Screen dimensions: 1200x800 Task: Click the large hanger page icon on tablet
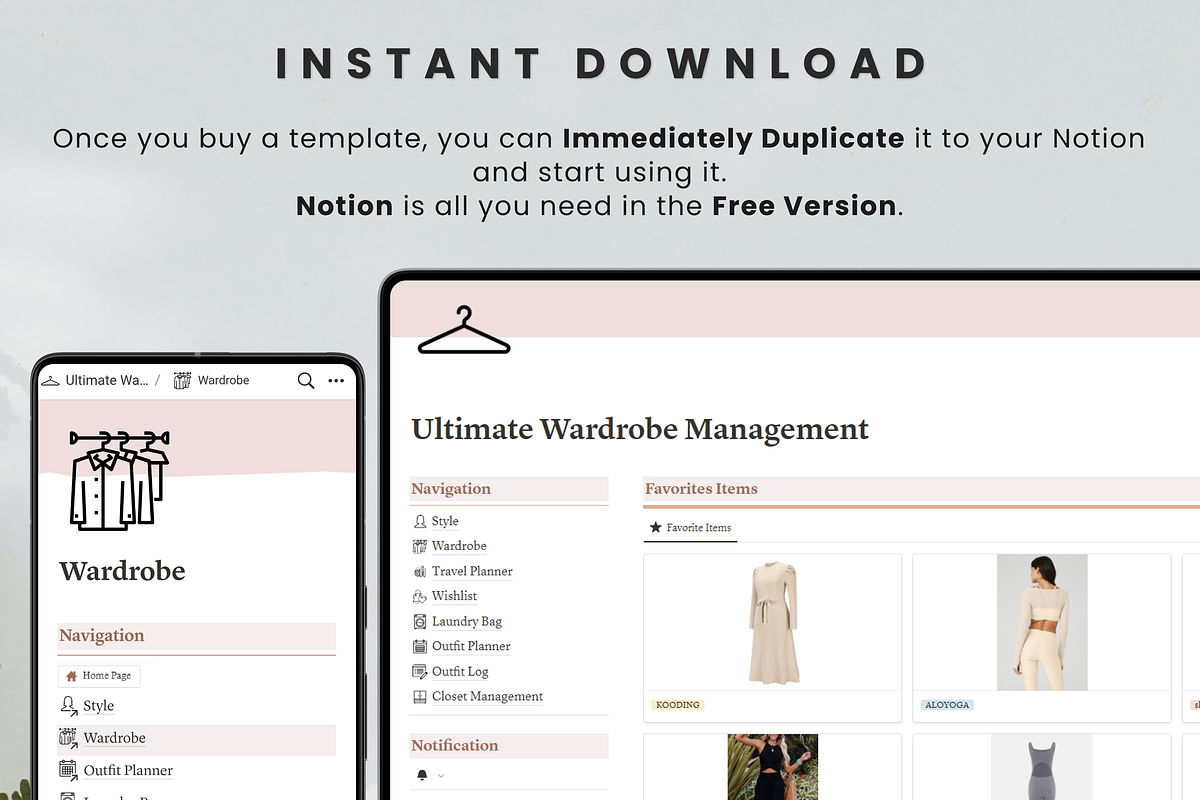(x=464, y=330)
